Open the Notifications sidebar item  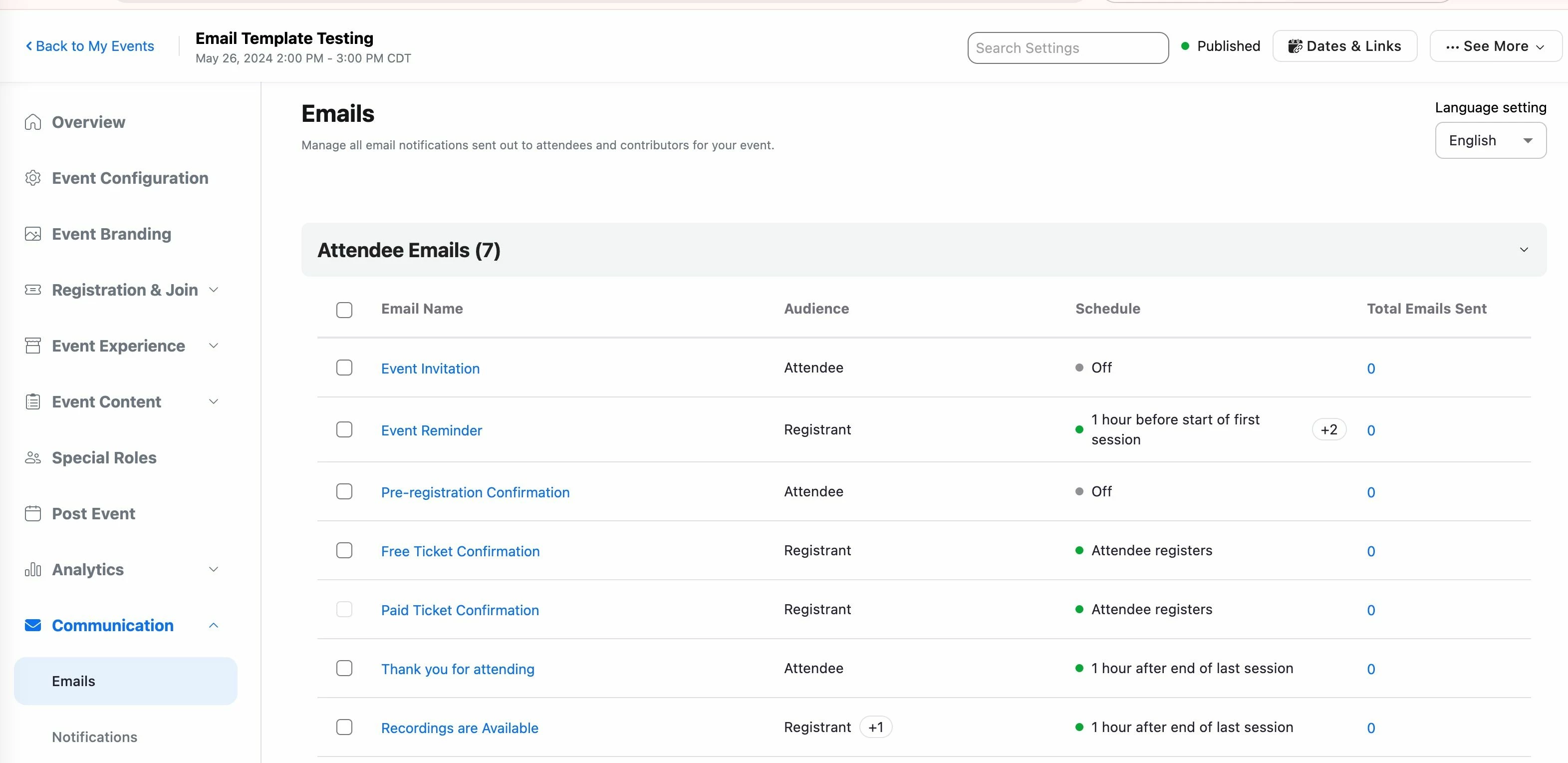pyautogui.click(x=94, y=737)
